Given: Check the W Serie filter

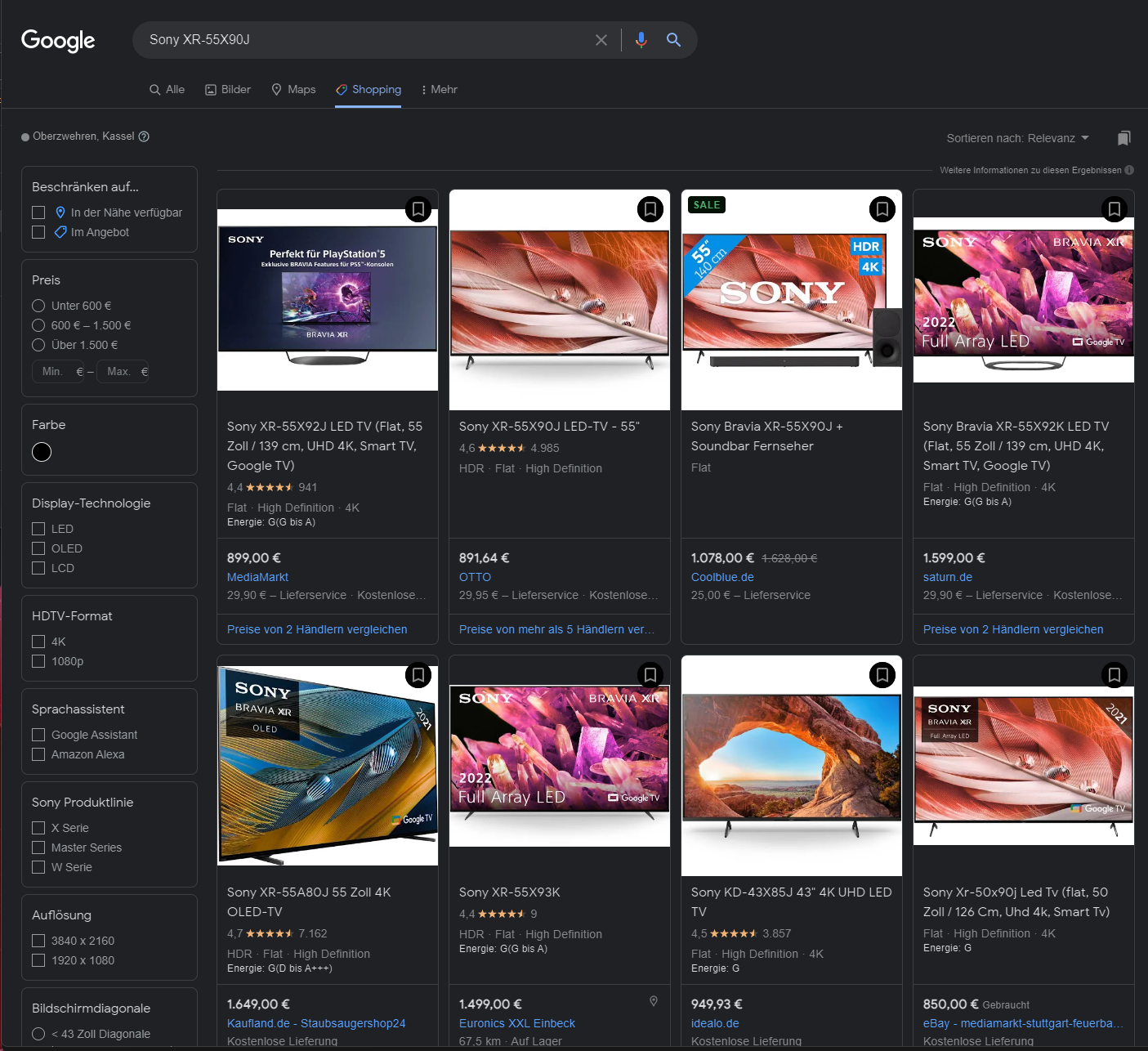Looking at the screenshot, I should pos(38,867).
